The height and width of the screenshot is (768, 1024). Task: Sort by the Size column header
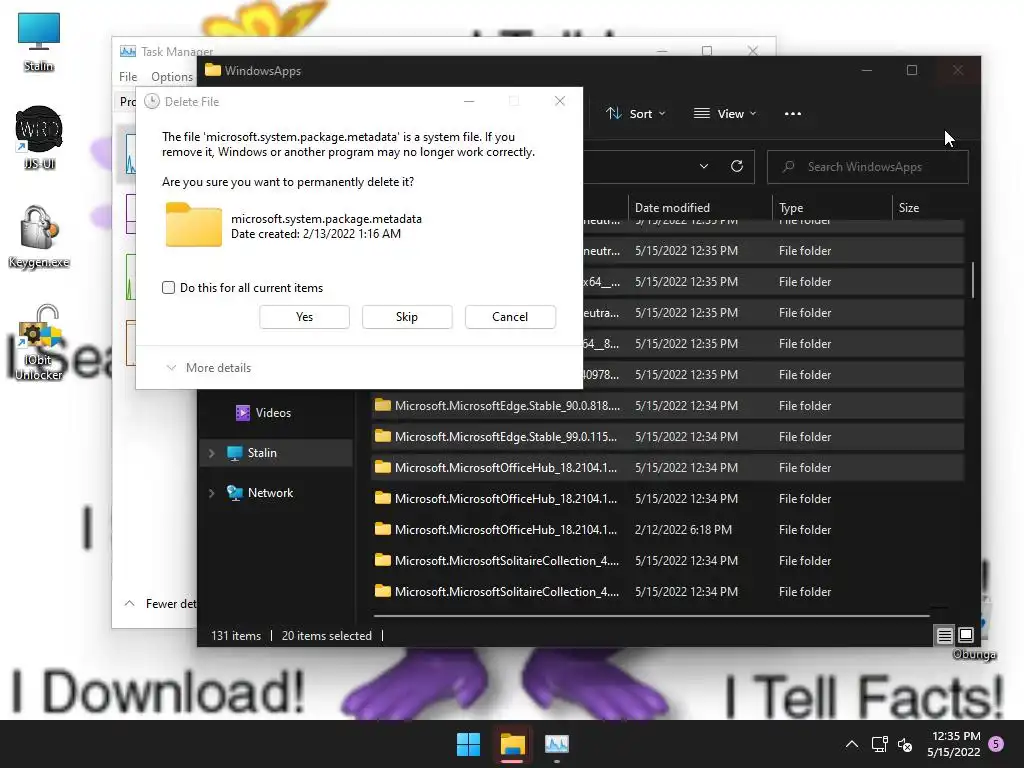coord(927,208)
